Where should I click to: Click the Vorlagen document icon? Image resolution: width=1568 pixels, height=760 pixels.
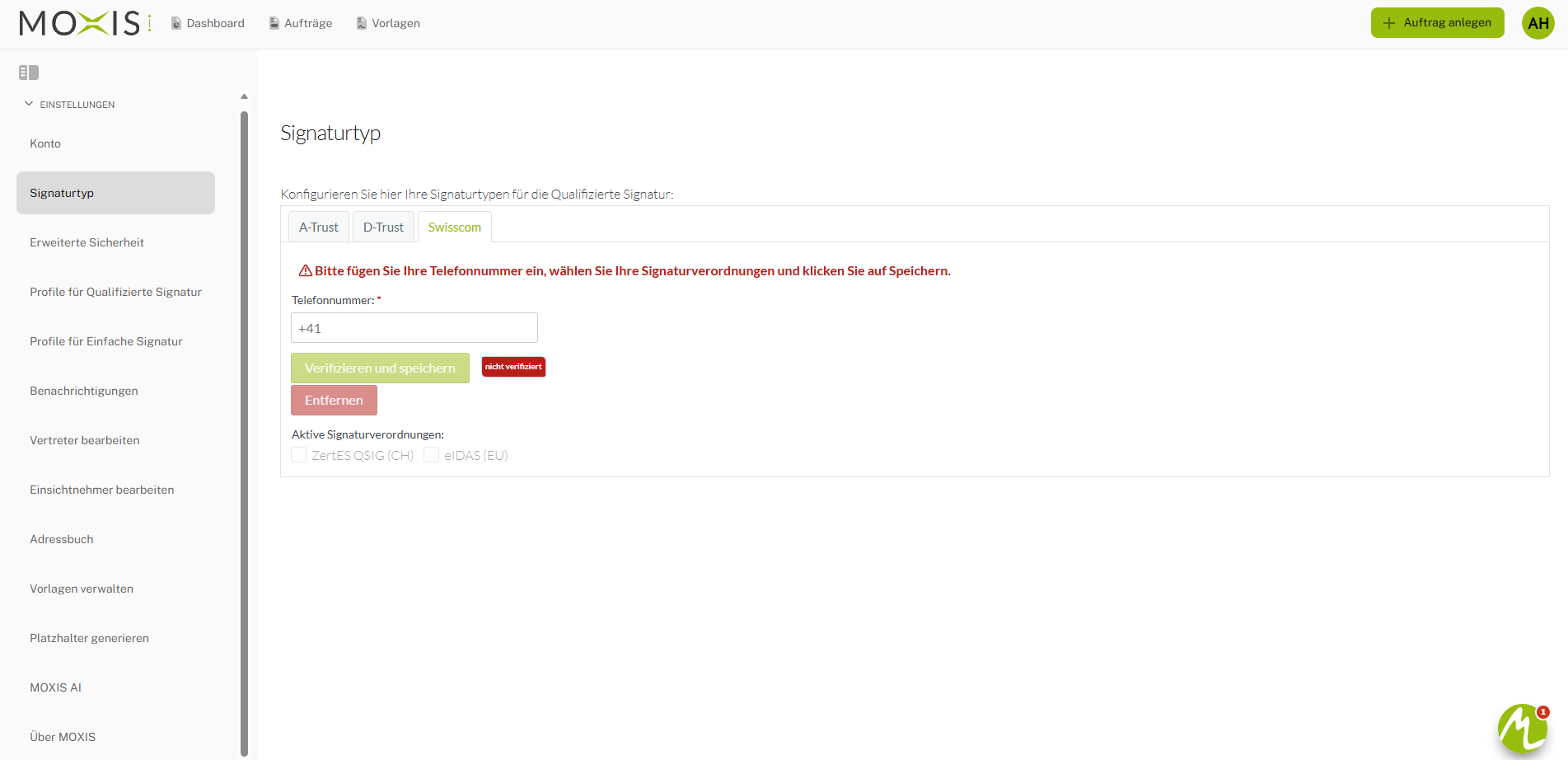click(x=362, y=23)
